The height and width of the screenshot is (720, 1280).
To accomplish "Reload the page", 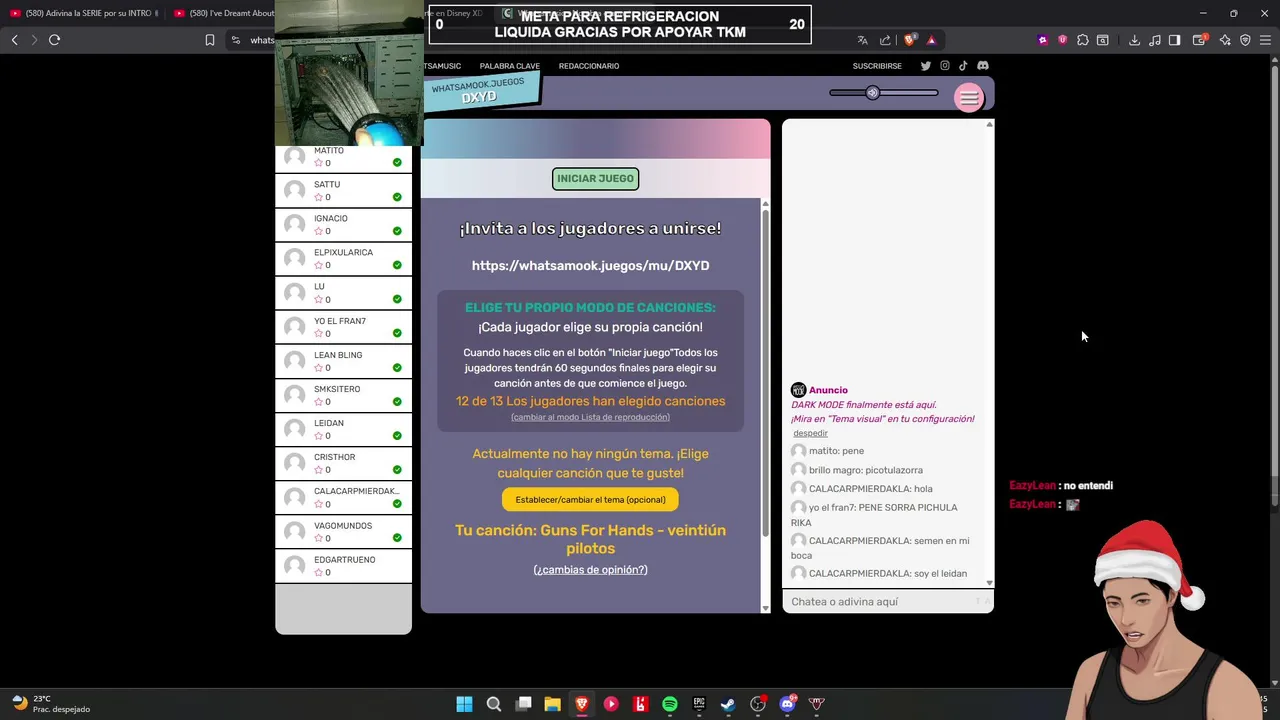I will click(55, 40).
